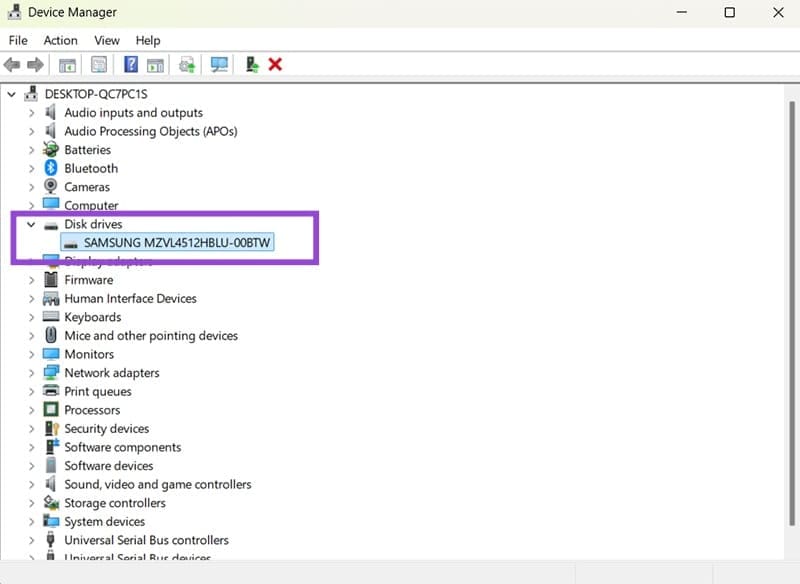The width and height of the screenshot is (800, 584).
Task: Click the scan for hardware changes monitor icon
Action: click(219, 65)
